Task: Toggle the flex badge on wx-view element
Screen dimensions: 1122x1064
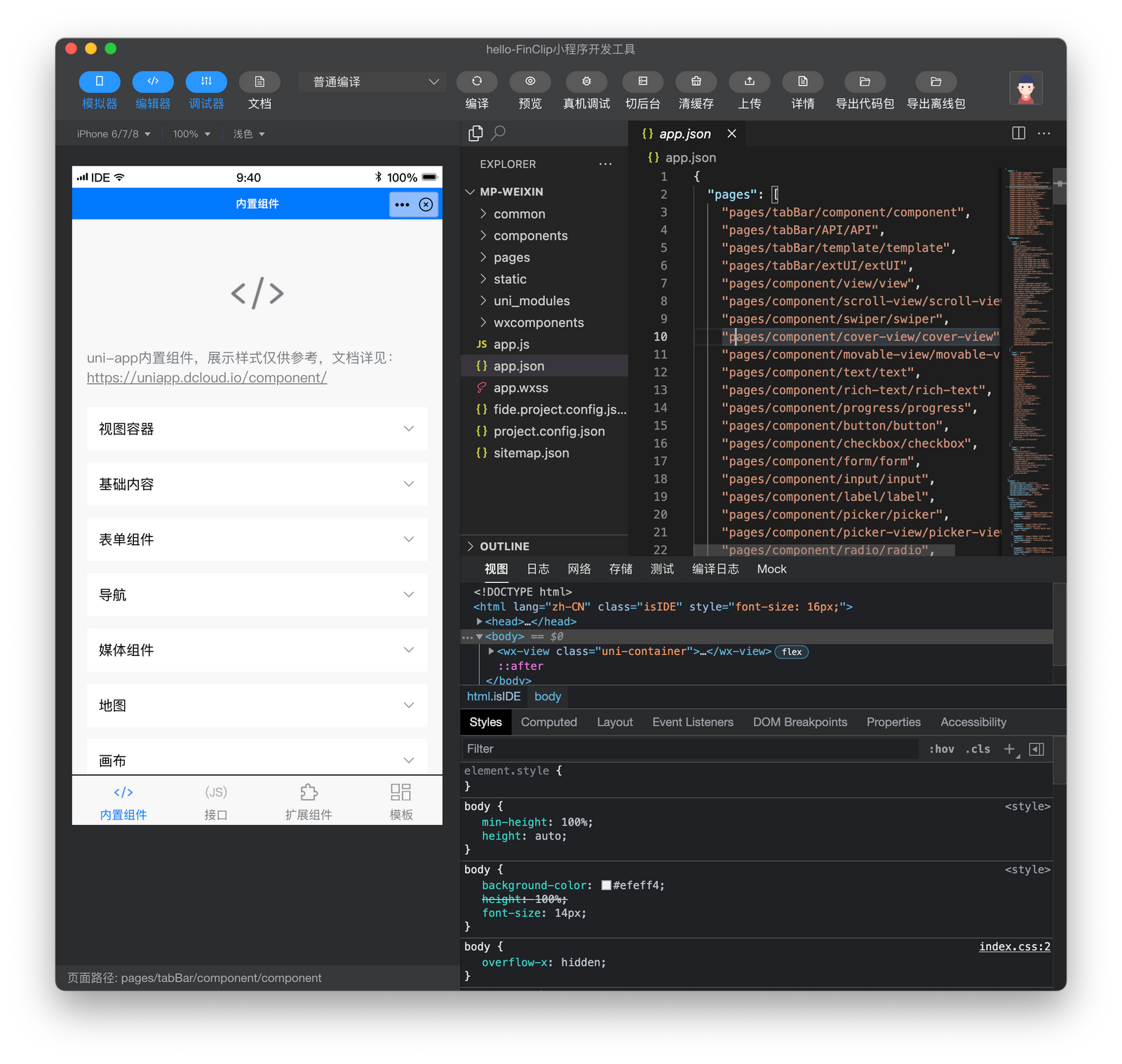Action: [791, 652]
